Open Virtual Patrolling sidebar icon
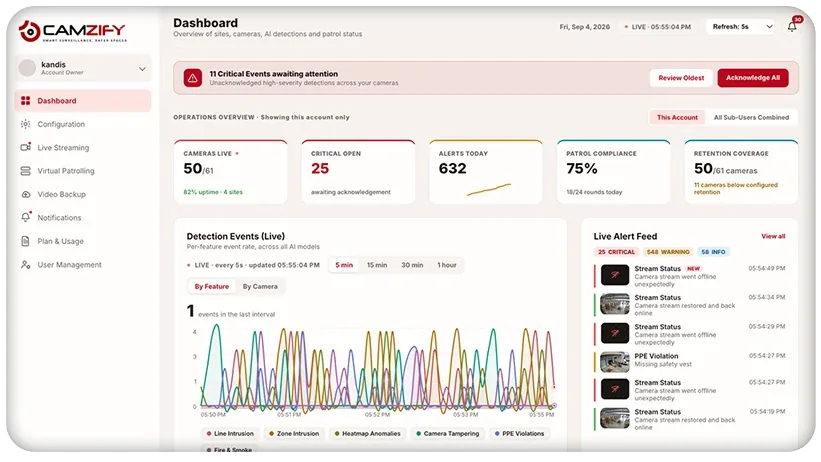Image resolution: width=821 pixels, height=462 pixels. 25,171
